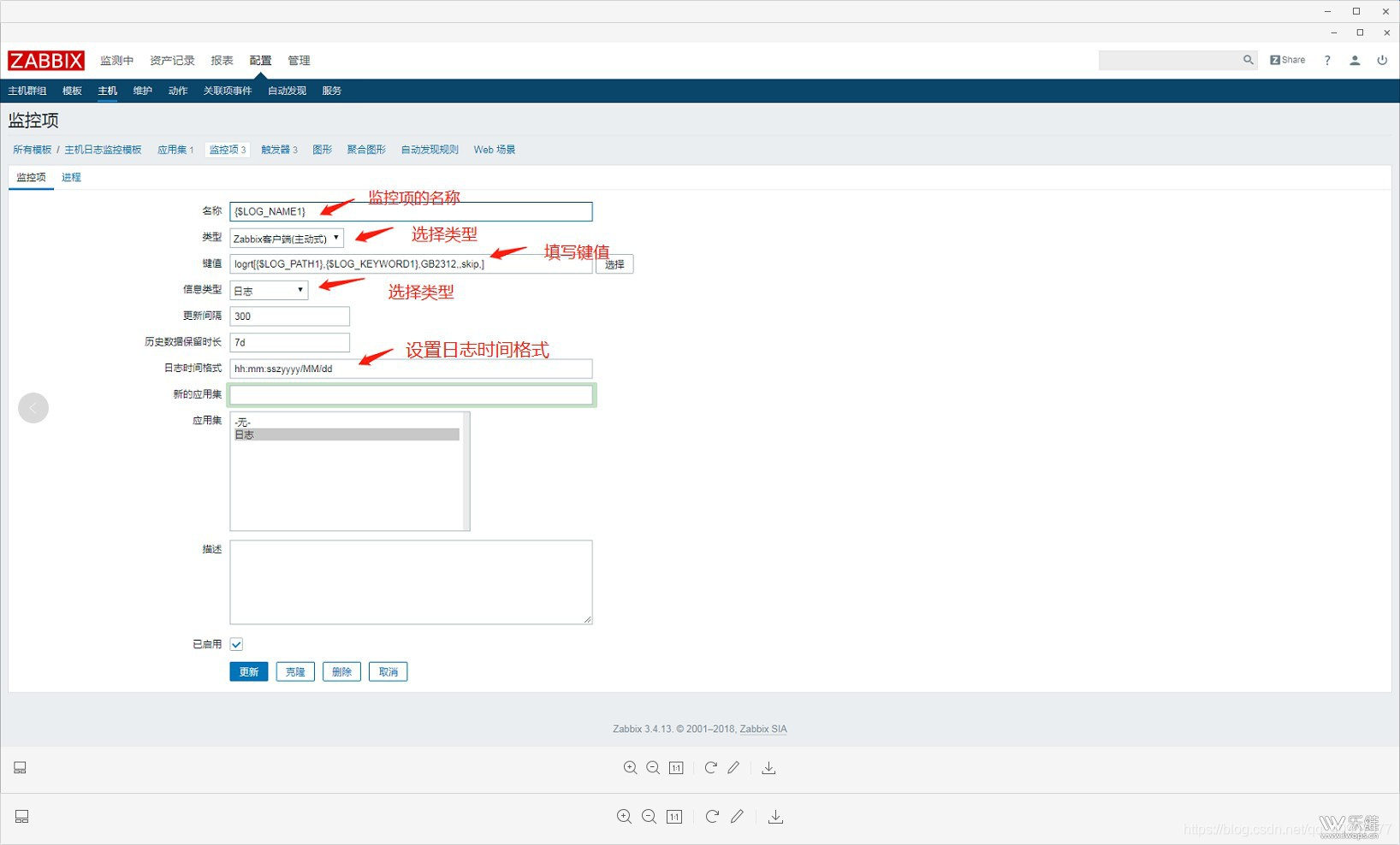This screenshot has height=845, width=1400.
Task: Click edit pencil icon in bottom viewer toolbar
Action: (737, 817)
